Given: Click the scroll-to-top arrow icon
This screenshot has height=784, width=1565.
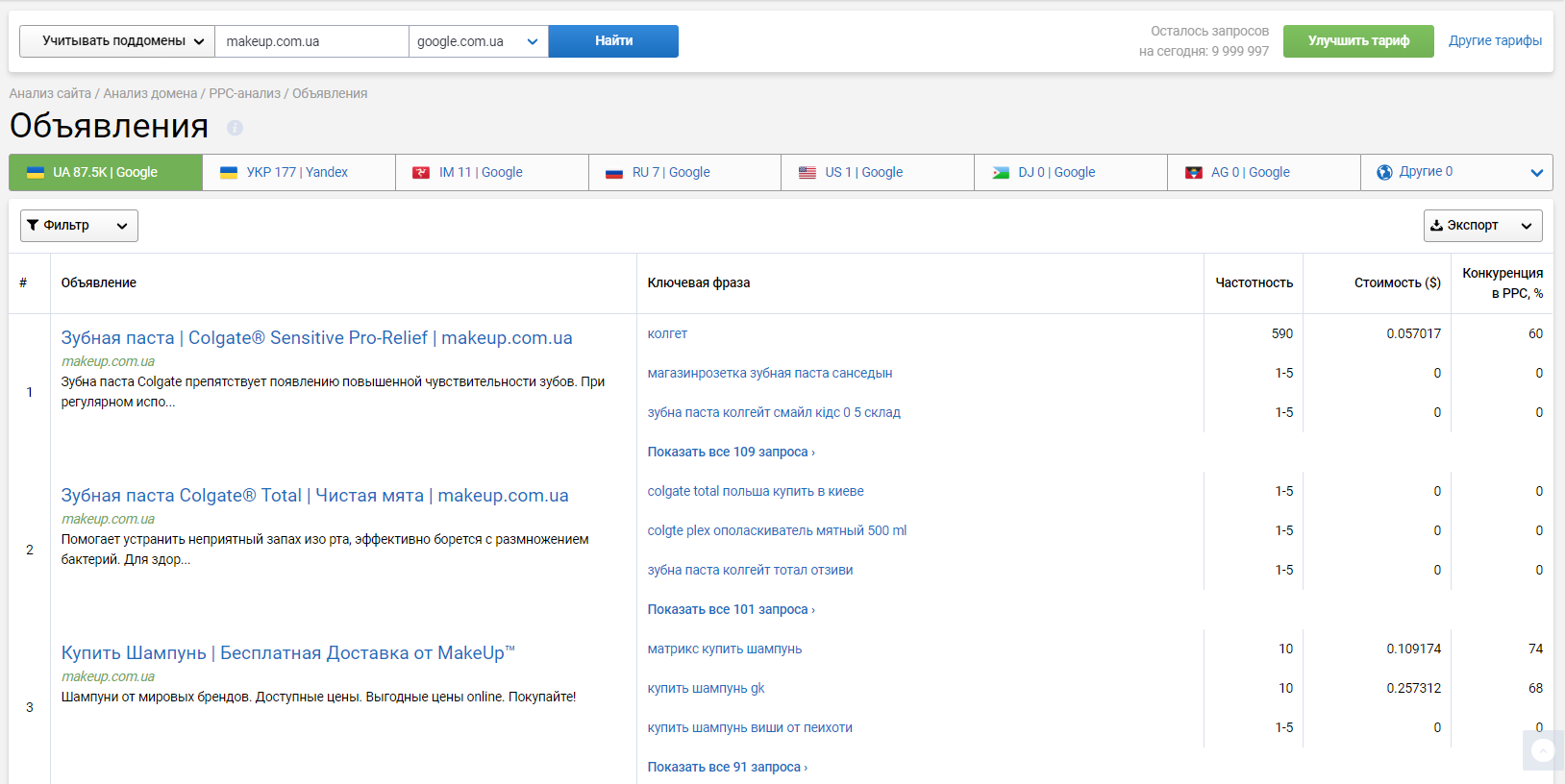Looking at the screenshot, I should (1543, 750).
